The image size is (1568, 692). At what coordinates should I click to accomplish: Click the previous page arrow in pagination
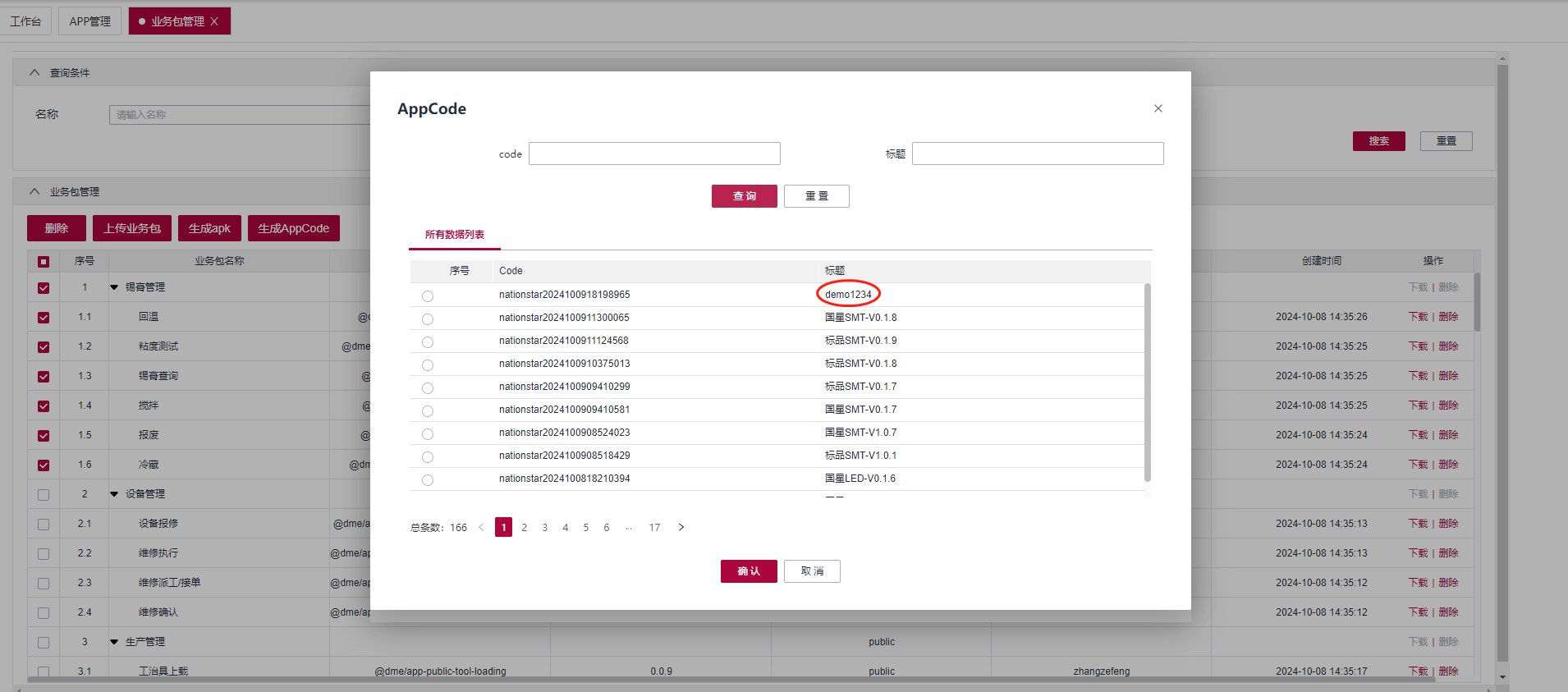(481, 527)
